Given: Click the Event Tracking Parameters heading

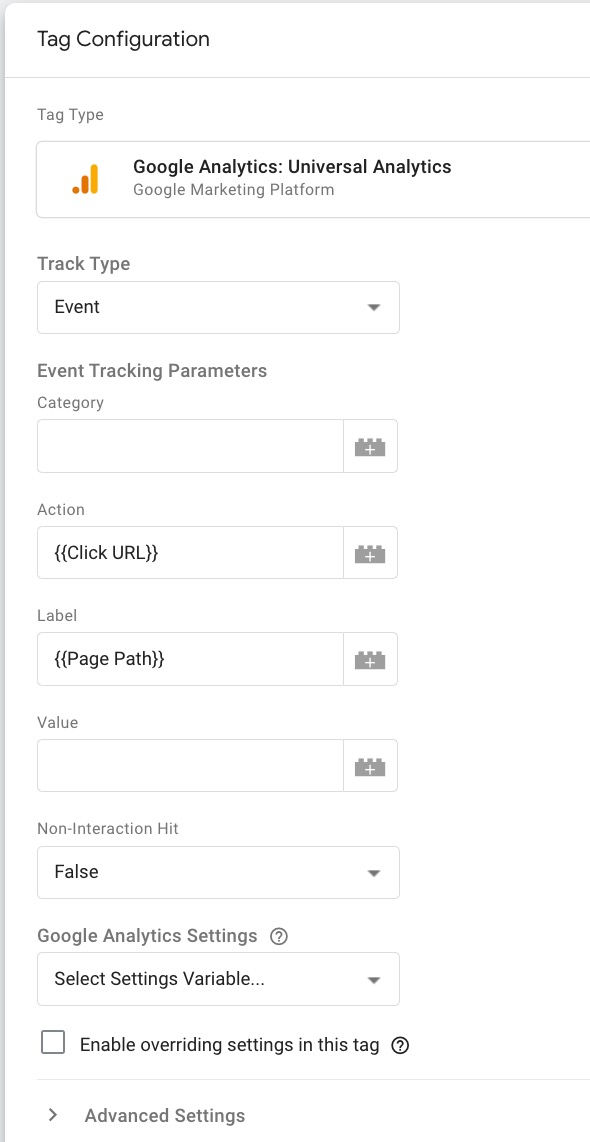Looking at the screenshot, I should (151, 370).
